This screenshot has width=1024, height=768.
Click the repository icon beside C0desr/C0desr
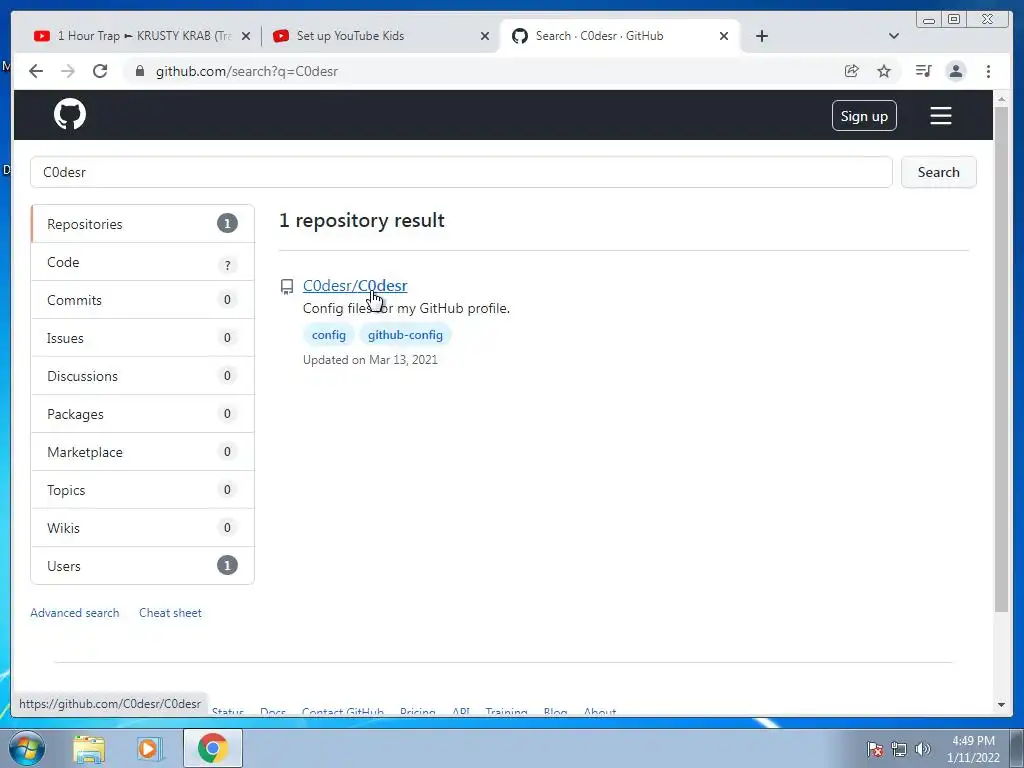pyautogui.click(x=287, y=286)
